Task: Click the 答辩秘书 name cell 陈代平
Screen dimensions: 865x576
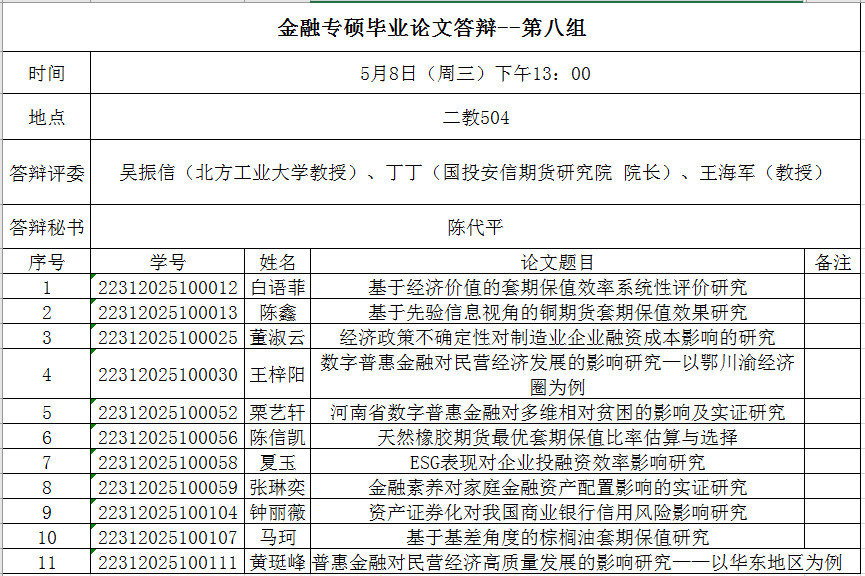Action: pos(475,227)
